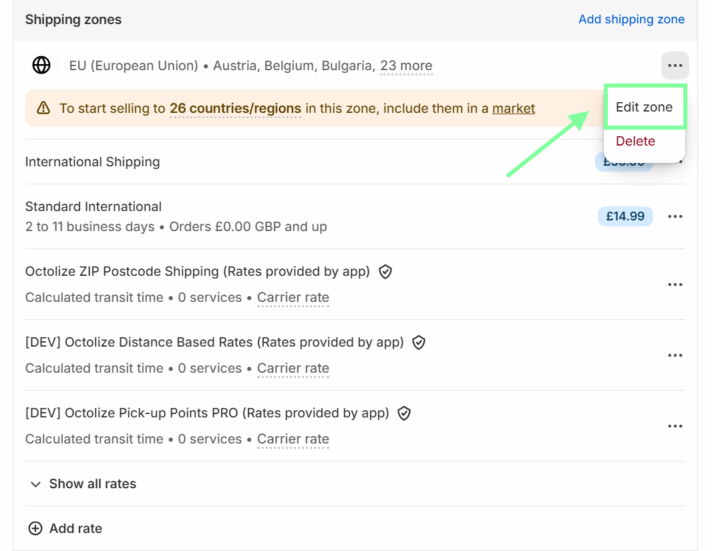Open Standard International rate options menu

coord(675,216)
